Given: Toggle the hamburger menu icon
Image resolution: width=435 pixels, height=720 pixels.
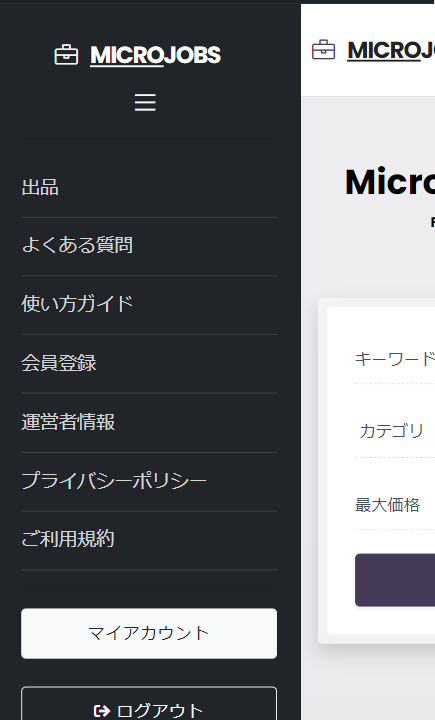Looking at the screenshot, I should (145, 102).
